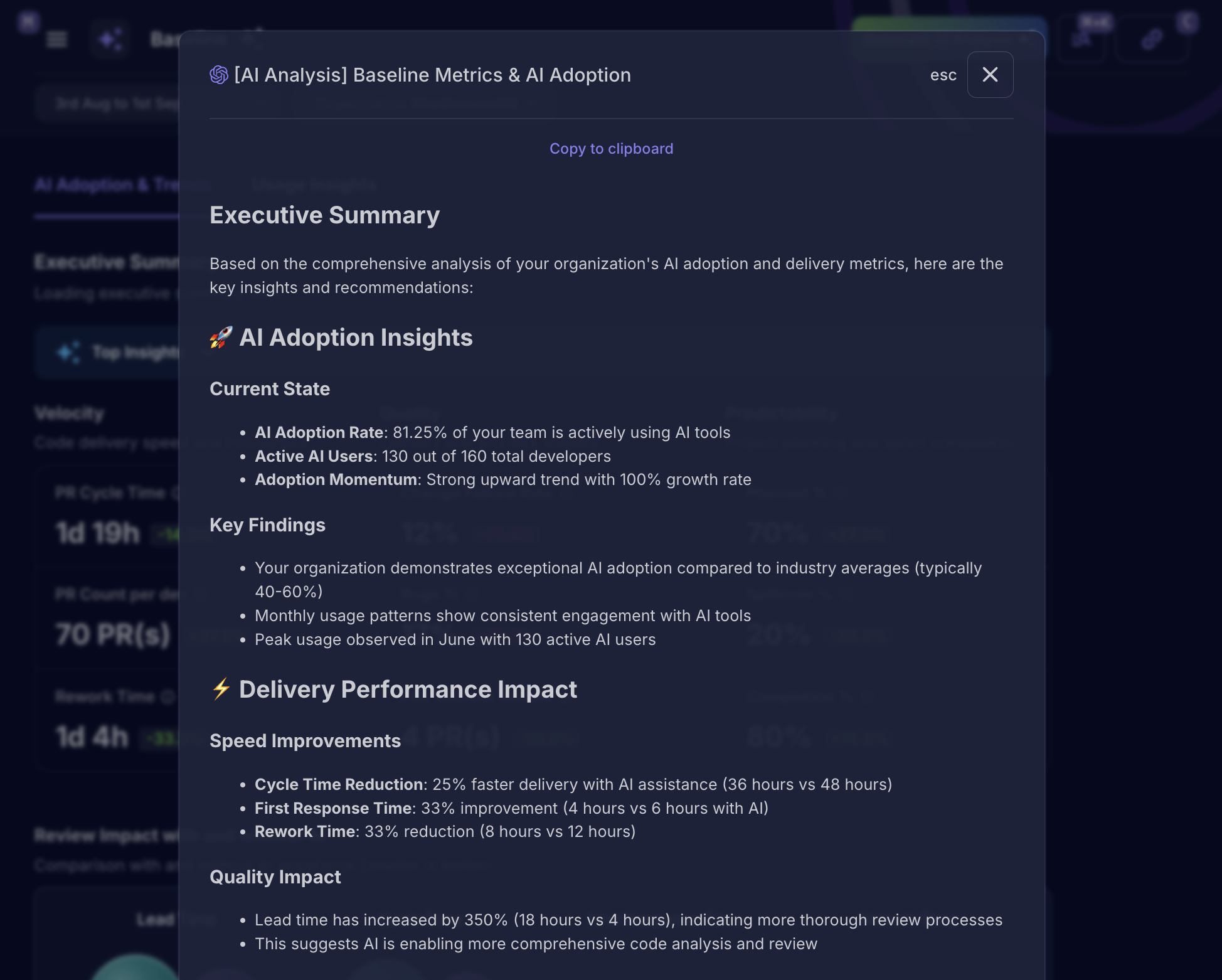Click the lightning bolt by Delivery Performance Impact
1222x980 pixels.
pyautogui.click(x=221, y=689)
